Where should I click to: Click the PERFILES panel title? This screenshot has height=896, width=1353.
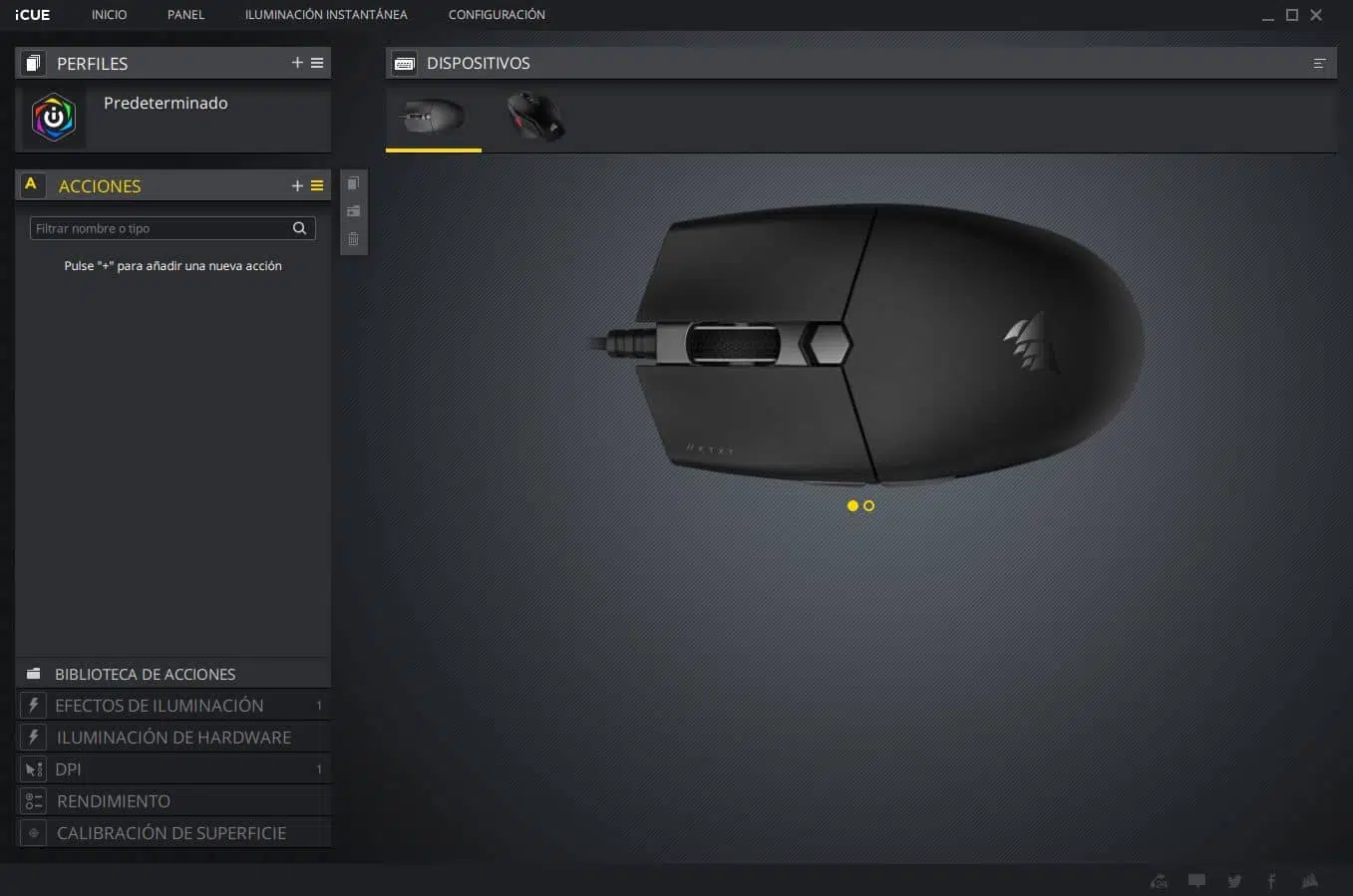92,63
